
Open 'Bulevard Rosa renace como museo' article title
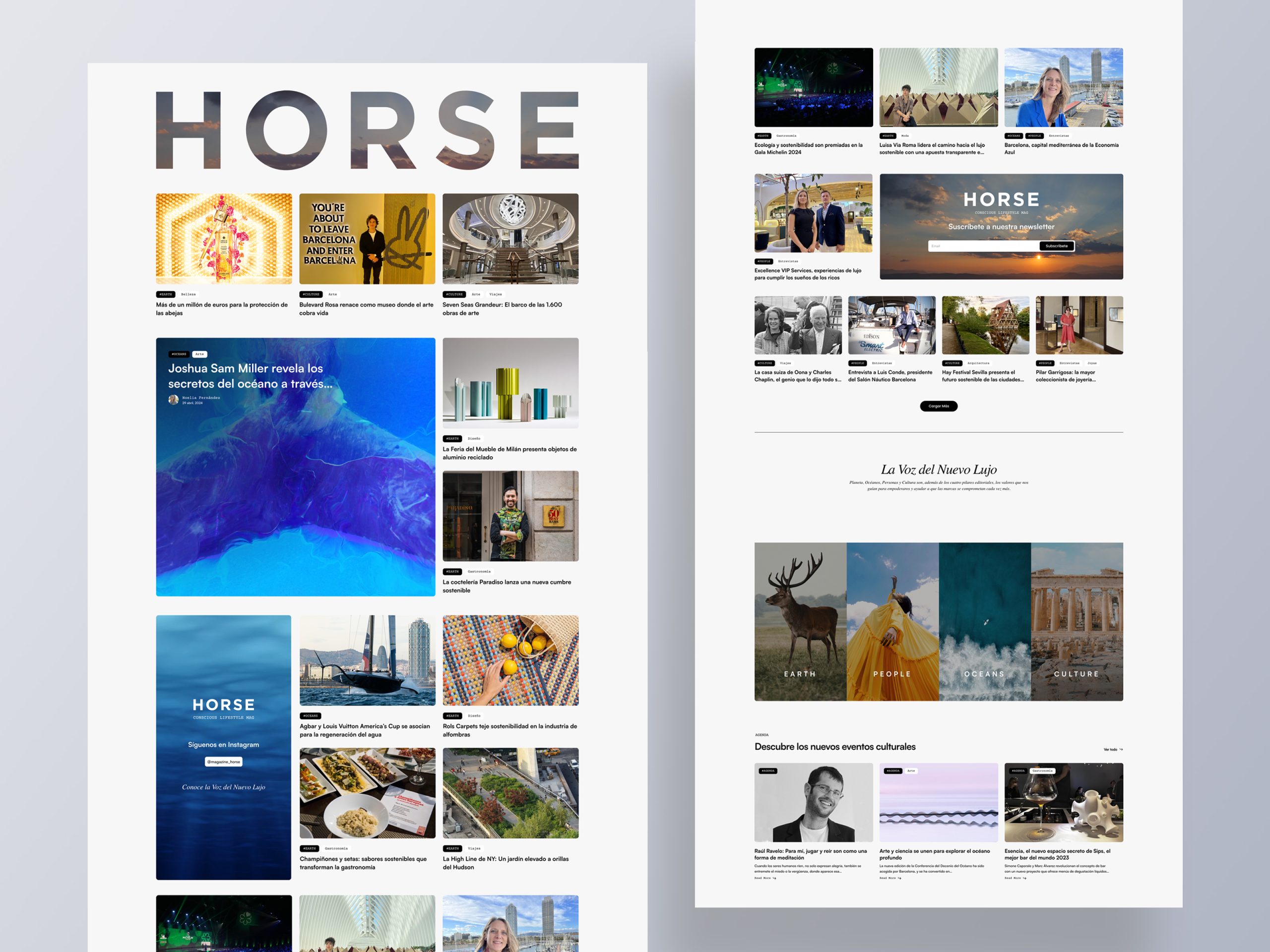click(366, 309)
